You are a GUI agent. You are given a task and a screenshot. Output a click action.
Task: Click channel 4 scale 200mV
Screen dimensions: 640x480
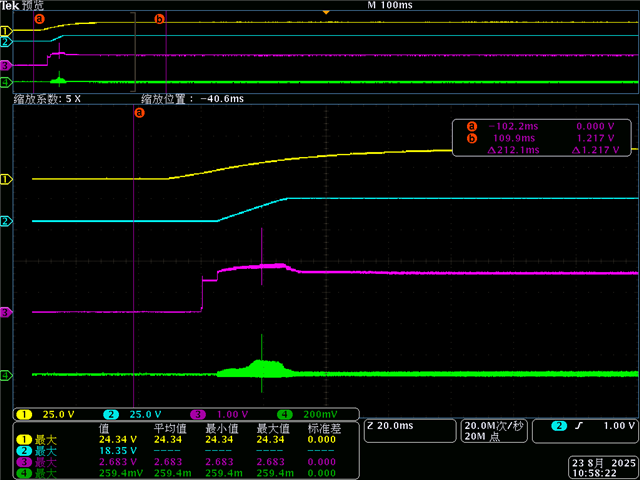[320, 415]
